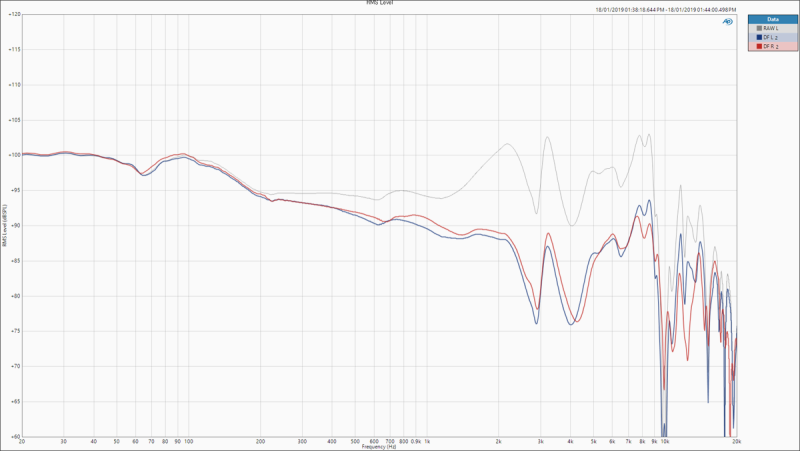Click the gray RAW L color swatch
The image size is (800, 451).
coord(759,29)
